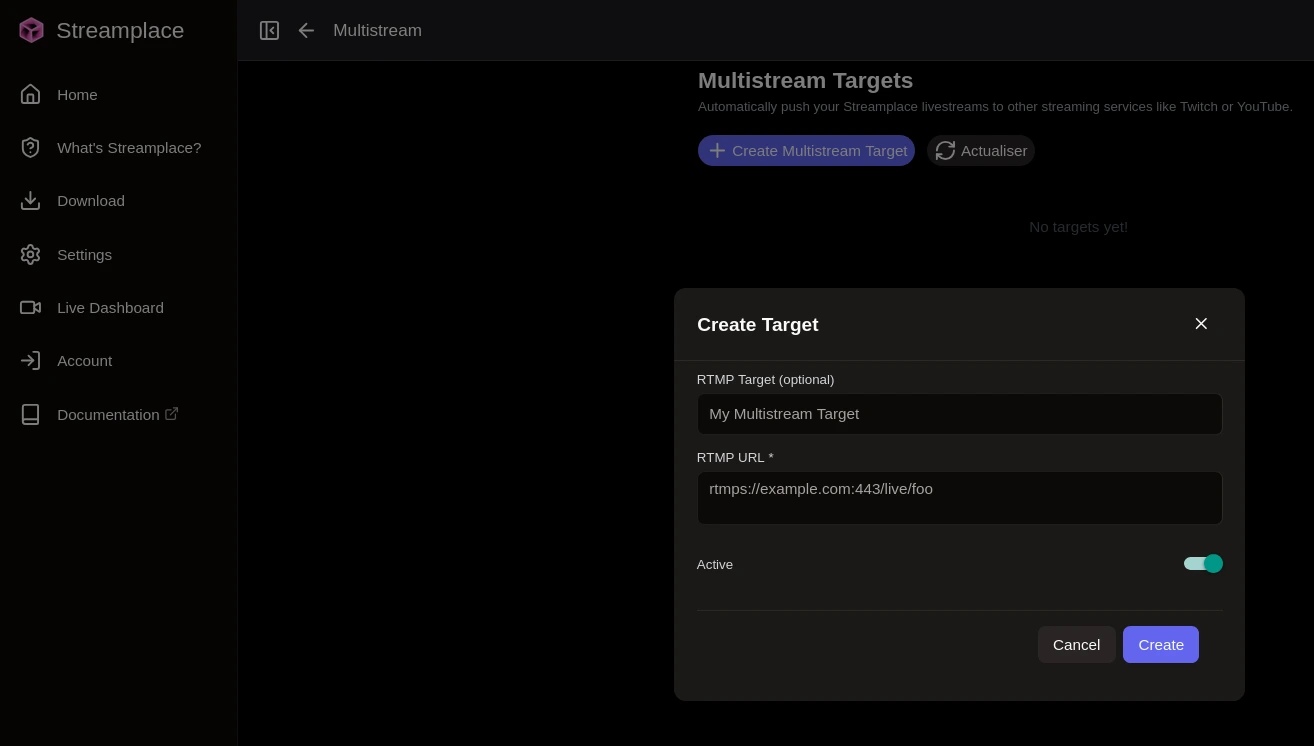Click the Live Dashboard camera icon
Image resolution: width=1314 pixels, height=746 pixels.
[30, 308]
